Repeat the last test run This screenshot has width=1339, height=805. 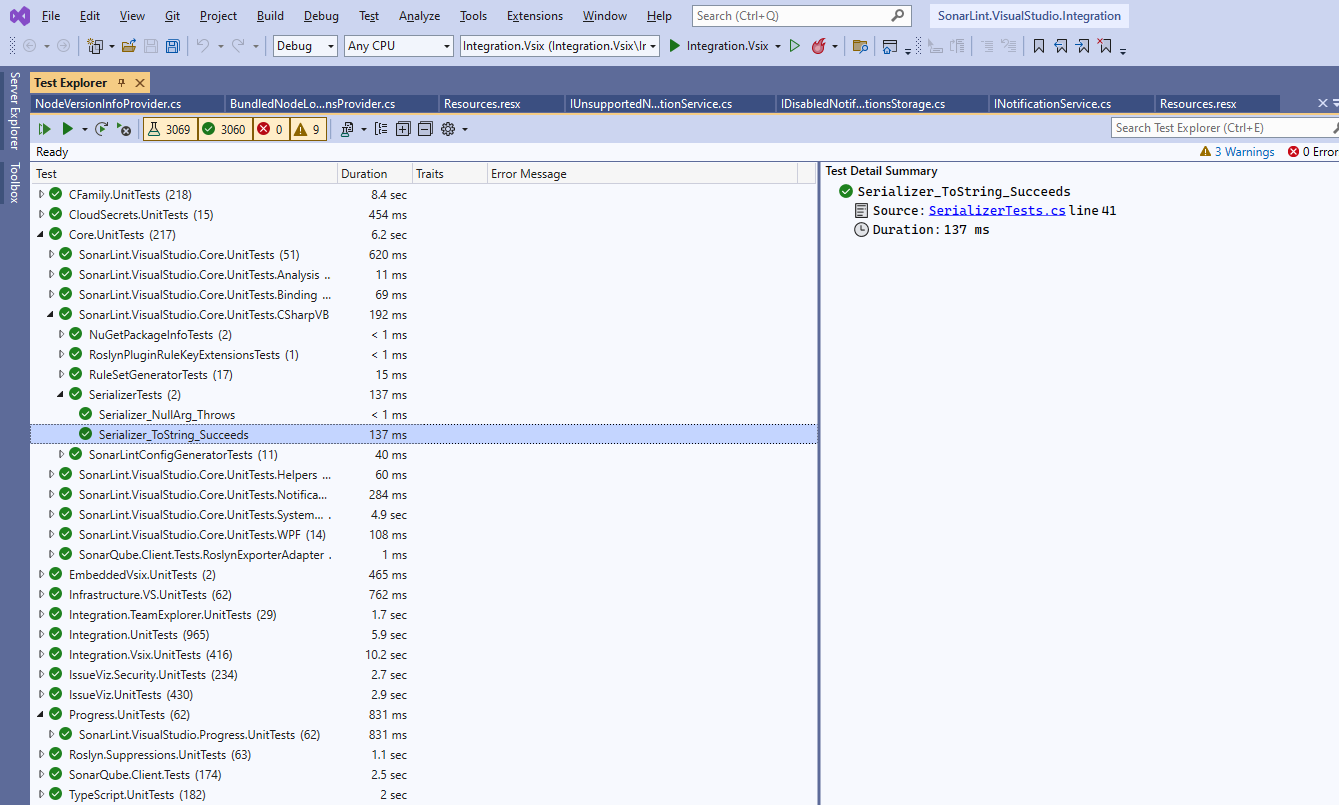click(100, 128)
